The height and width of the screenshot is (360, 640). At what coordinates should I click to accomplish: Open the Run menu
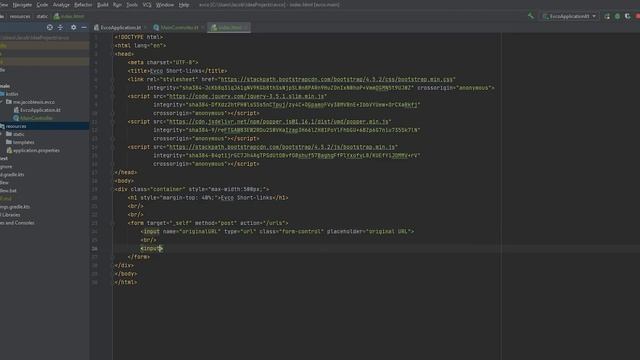tap(117, 5)
